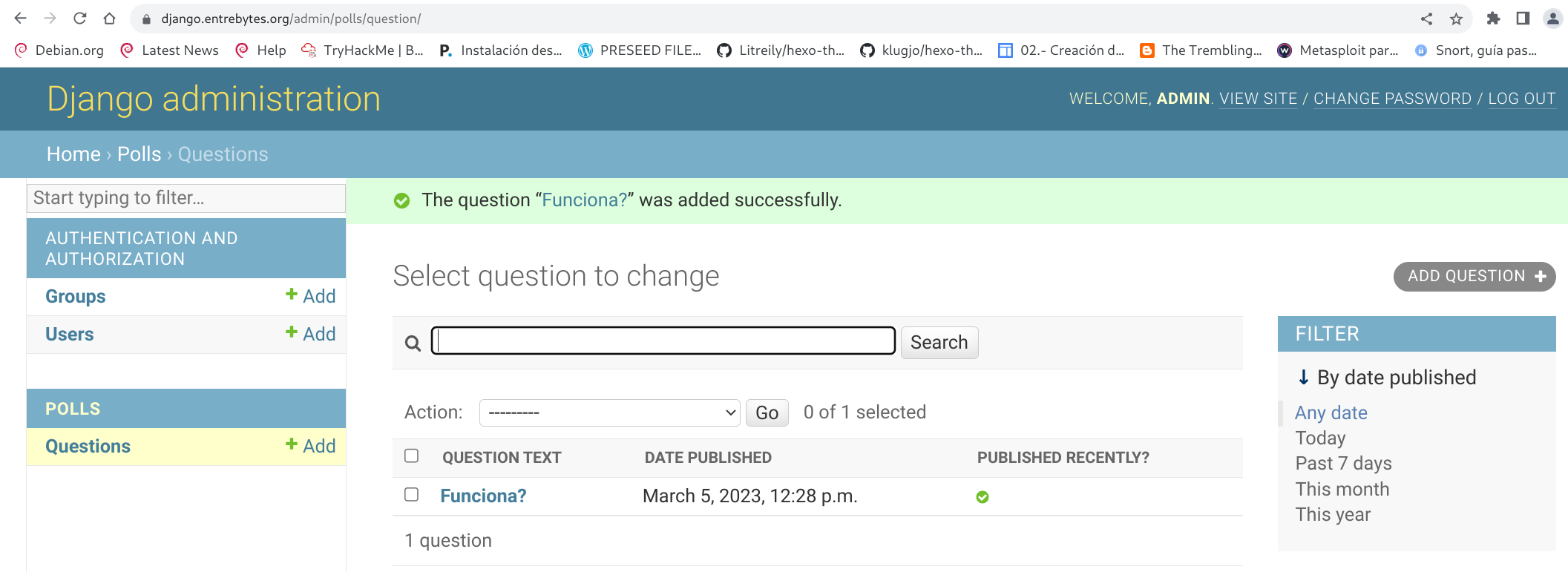Open the browser profile avatar icon
Image resolution: width=1568 pixels, height=572 pixels.
click(x=1552, y=19)
